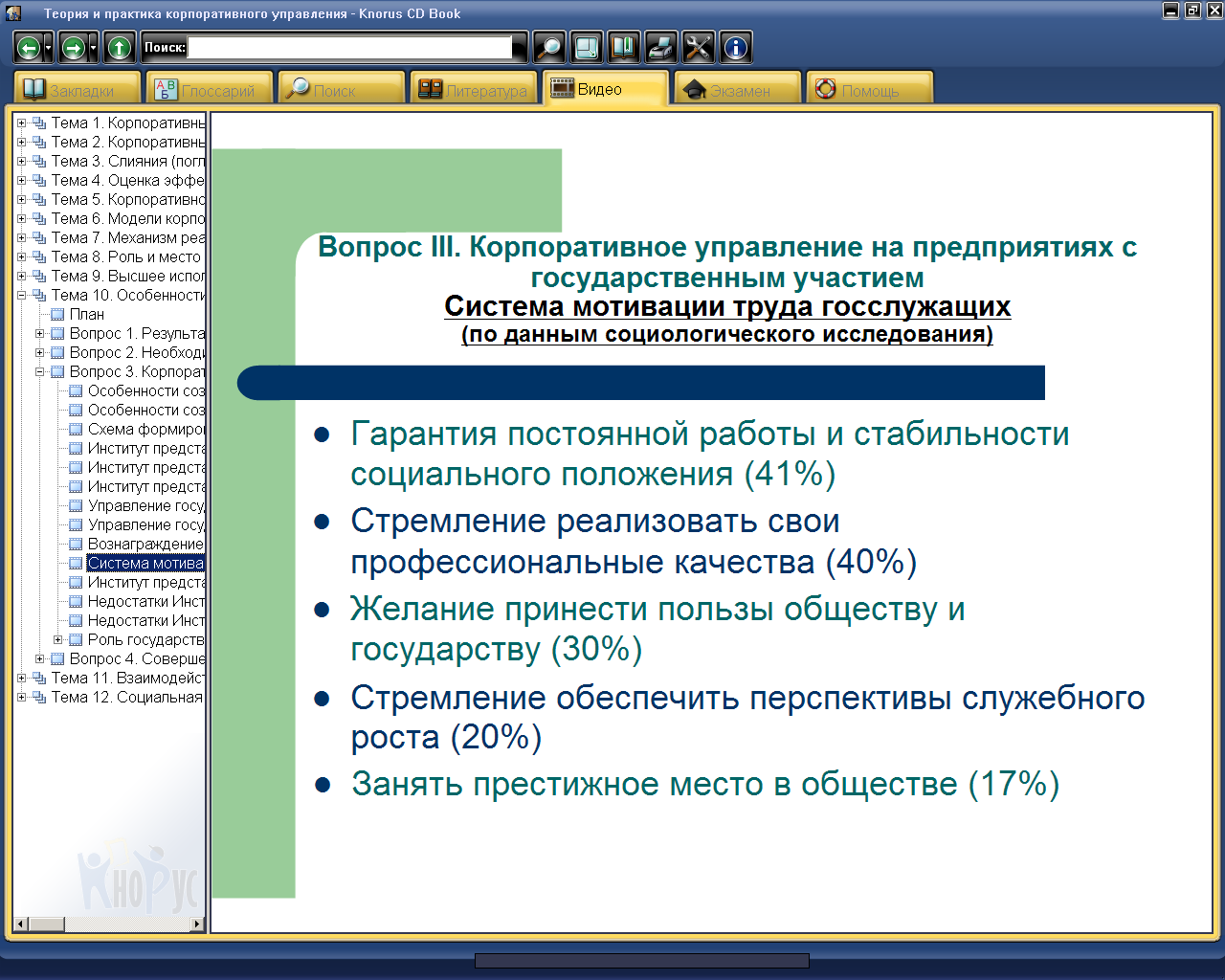Click the Поиск search input field

pyautogui.click(x=350, y=47)
